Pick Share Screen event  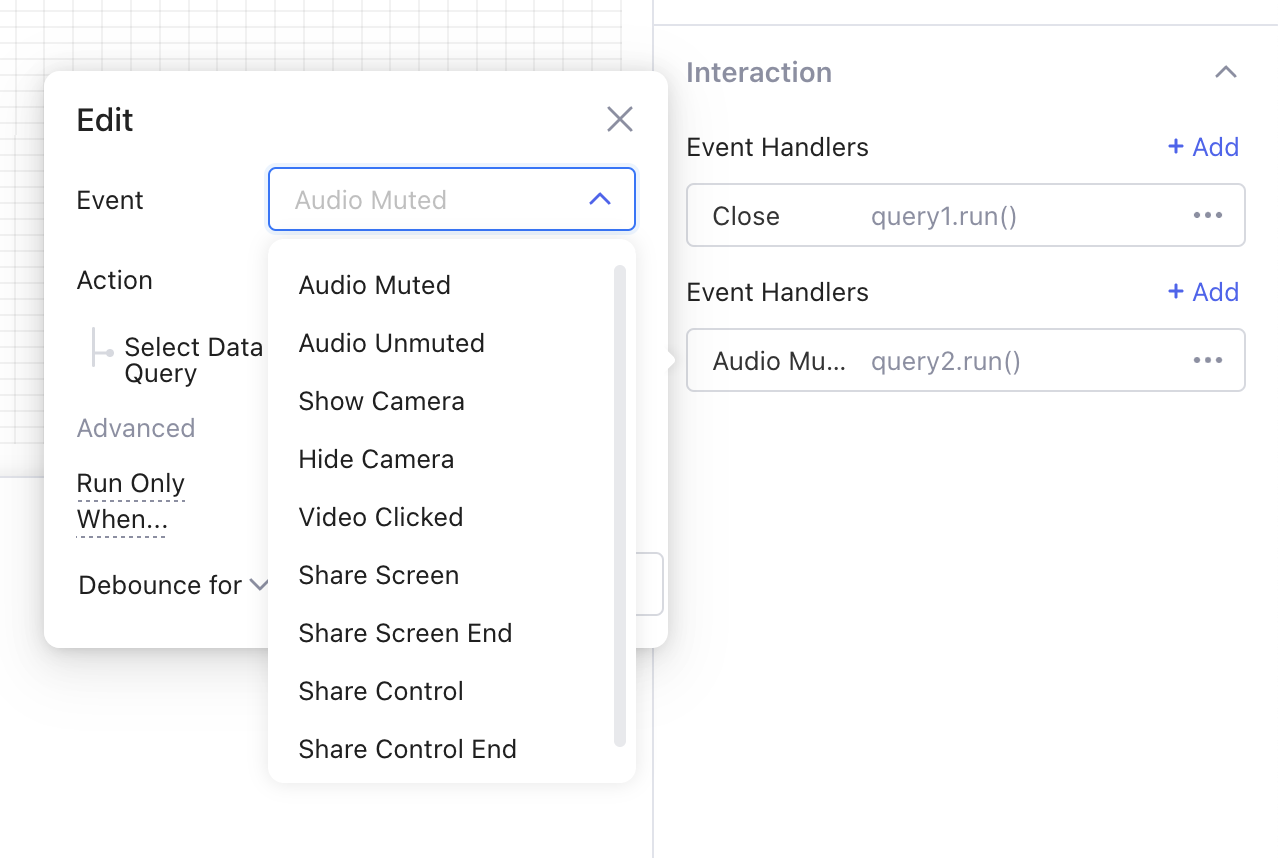378,575
